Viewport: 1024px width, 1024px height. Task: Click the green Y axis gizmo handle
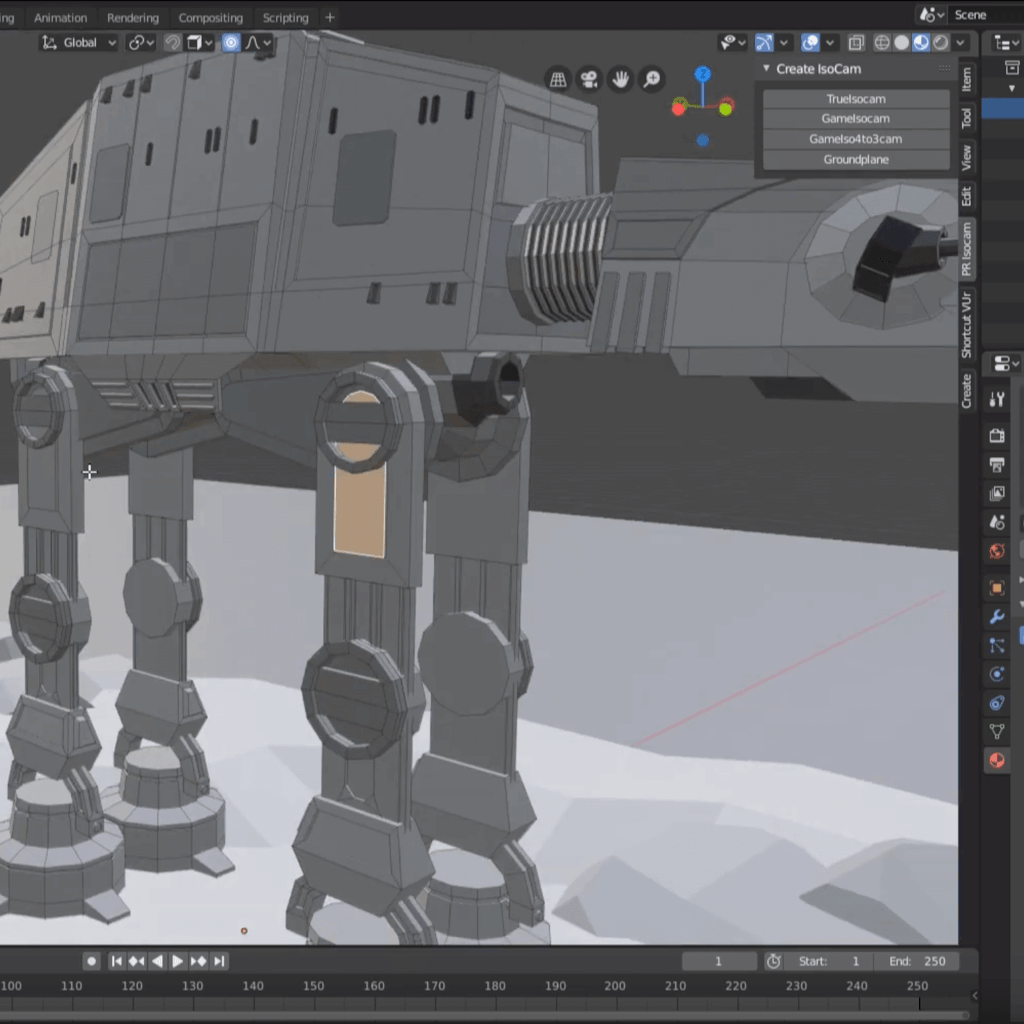tap(726, 109)
